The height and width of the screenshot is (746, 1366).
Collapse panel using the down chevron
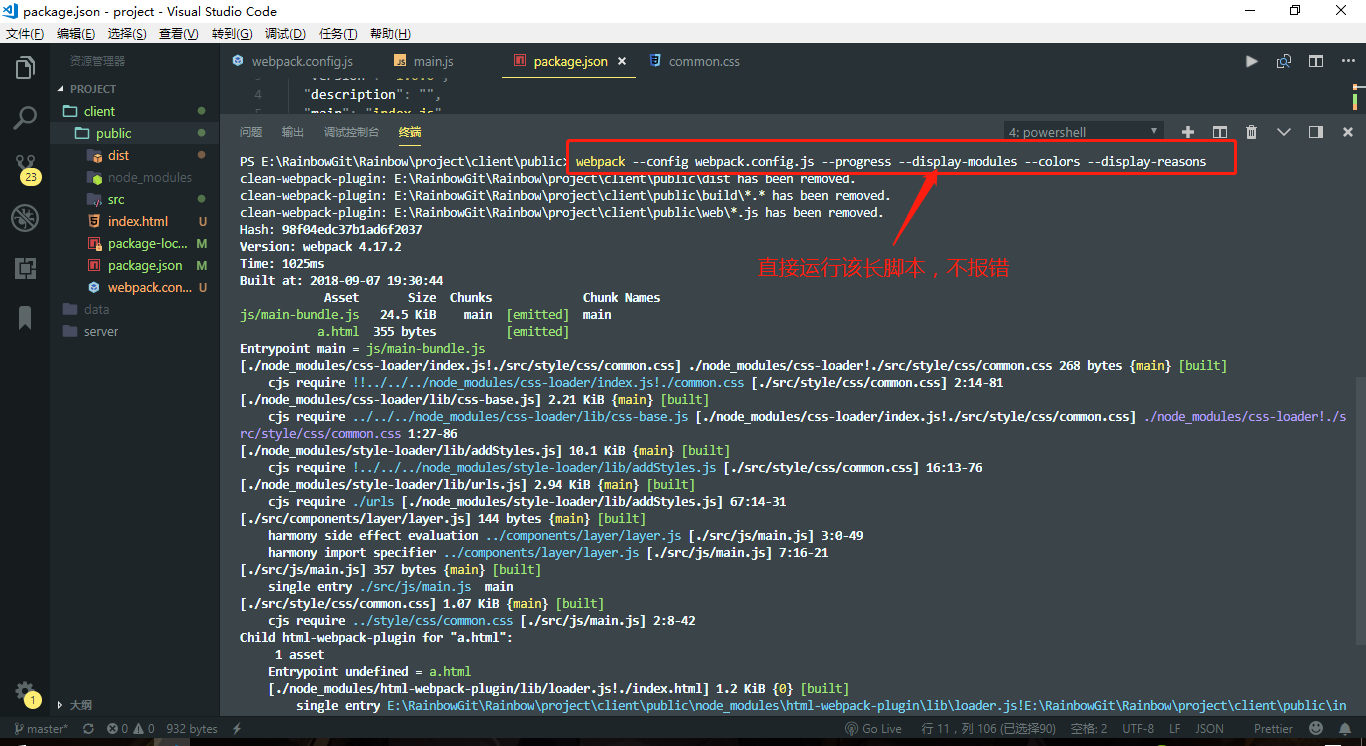[1284, 132]
